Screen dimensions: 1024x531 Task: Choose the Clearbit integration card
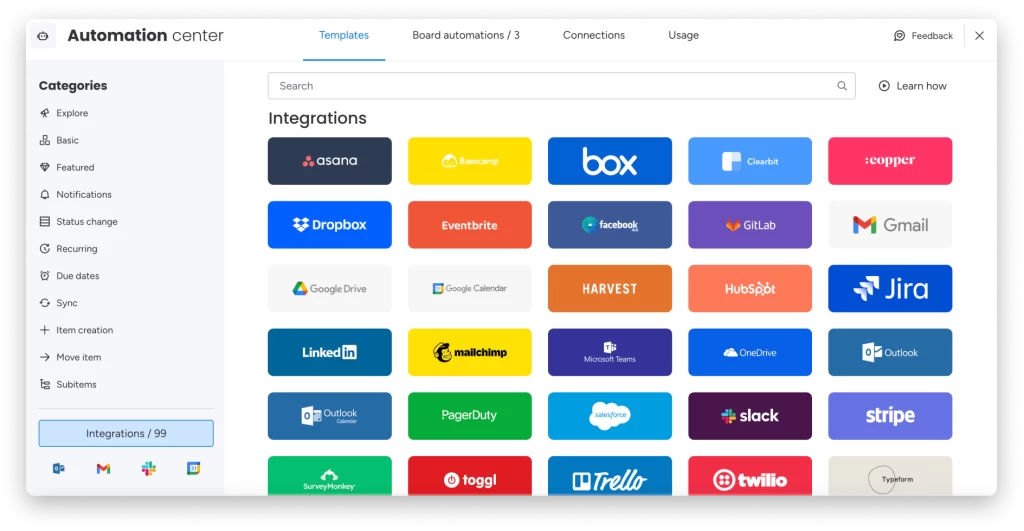click(x=750, y=161)
